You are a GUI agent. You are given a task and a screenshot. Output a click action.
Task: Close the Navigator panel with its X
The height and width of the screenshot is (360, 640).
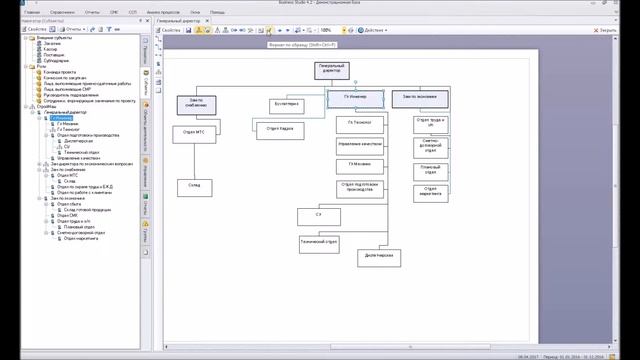(x=147, y=21)
